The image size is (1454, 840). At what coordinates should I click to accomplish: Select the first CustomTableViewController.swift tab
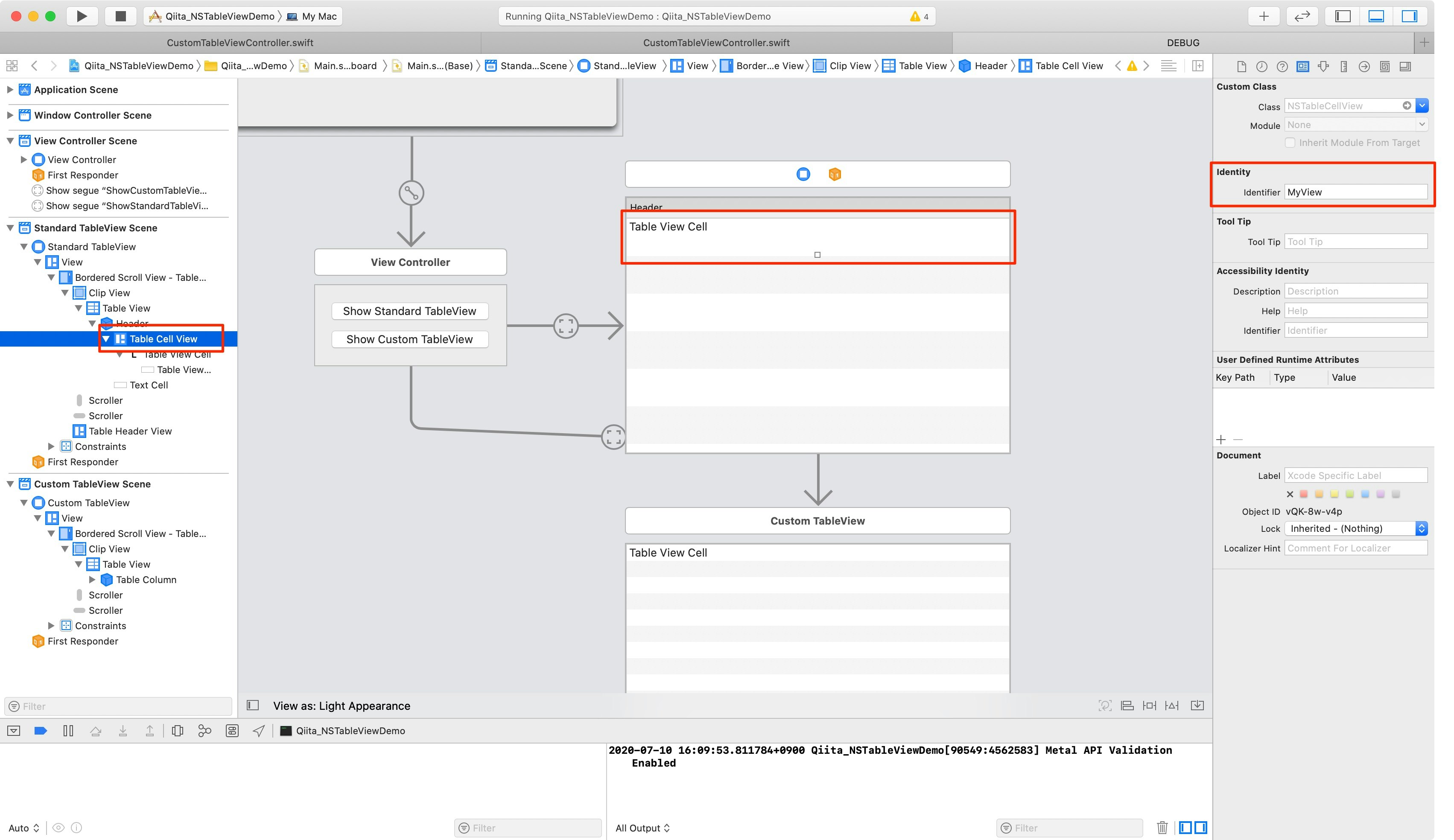240,43
